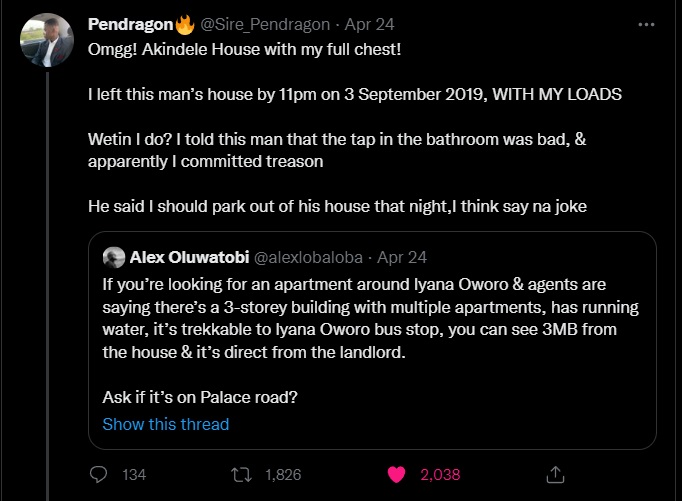Retweet using the retweet arrows icon
This screenshot has width=682, height=501.
(x=241, y=474)
